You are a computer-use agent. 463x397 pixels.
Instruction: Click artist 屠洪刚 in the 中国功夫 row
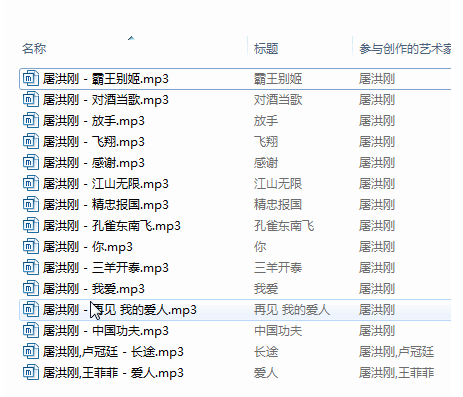377,331
